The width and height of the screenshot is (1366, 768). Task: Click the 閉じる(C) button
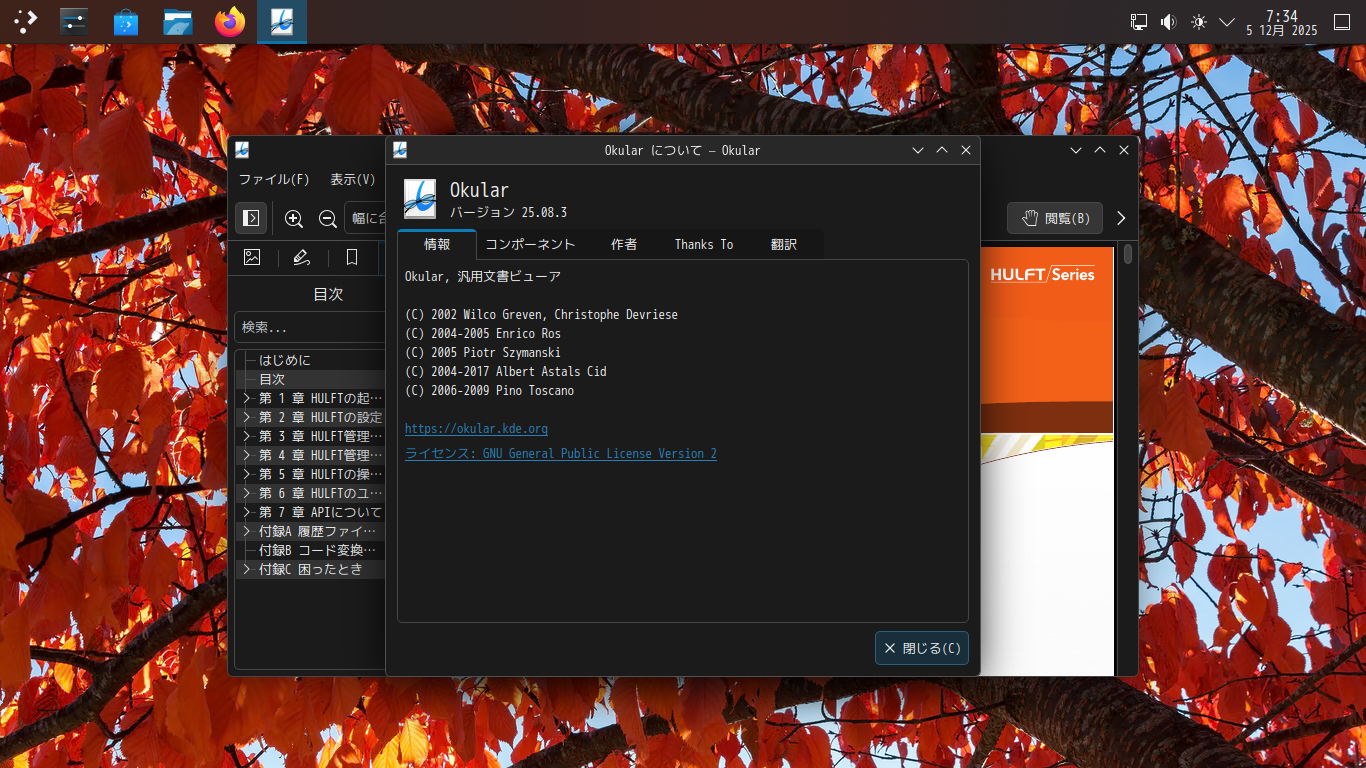click(x=921, y=648)
